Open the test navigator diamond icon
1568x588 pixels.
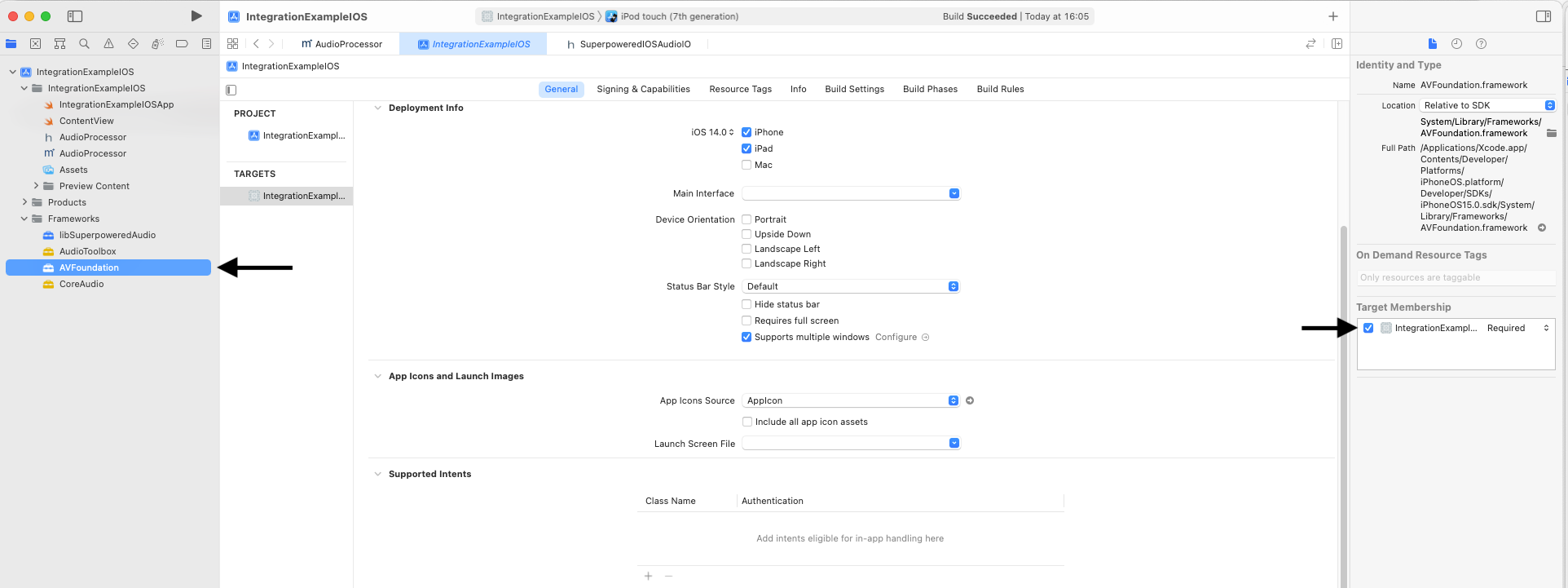point(133,44)
